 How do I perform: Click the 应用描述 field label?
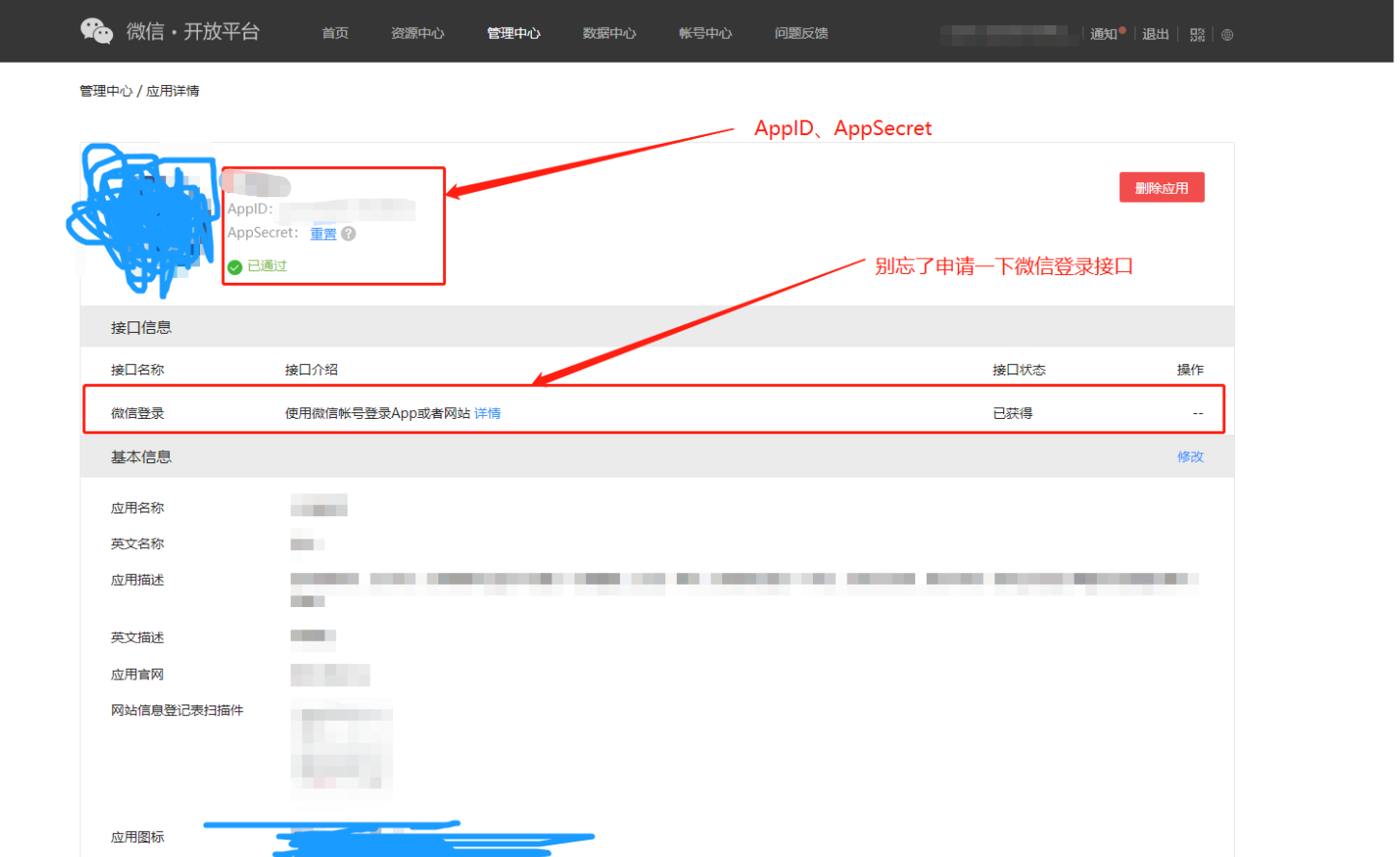137,580
